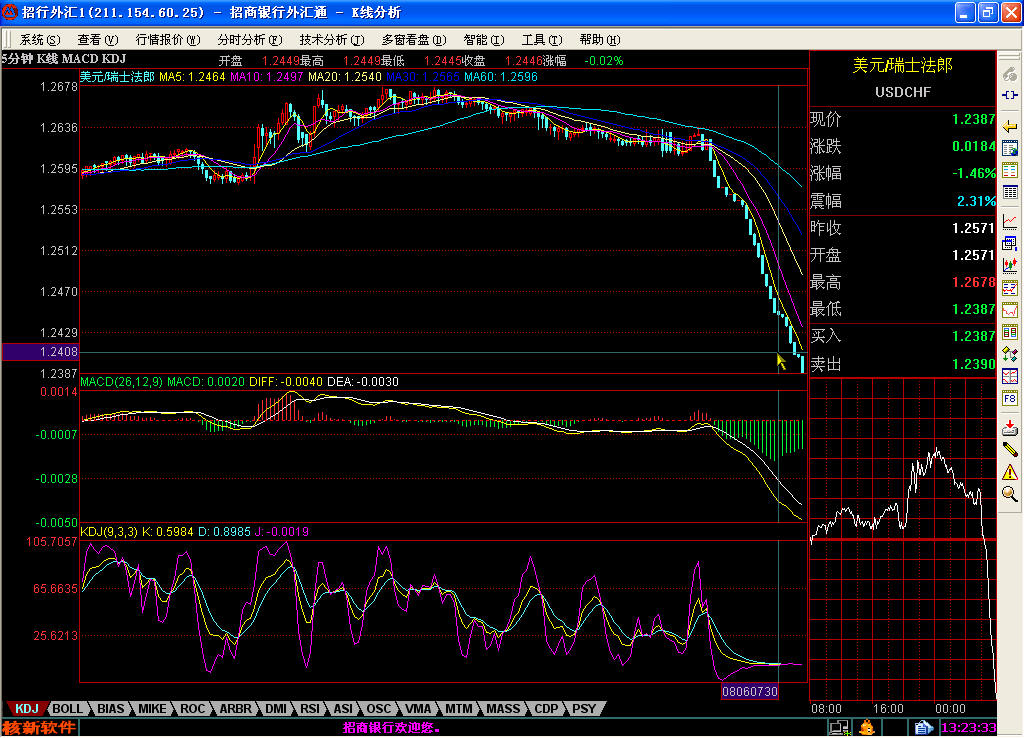Click the yellow back arrow icon
Image resolution: width=1024 pixels, height=738 pixels.
[x=1010, y=125]
